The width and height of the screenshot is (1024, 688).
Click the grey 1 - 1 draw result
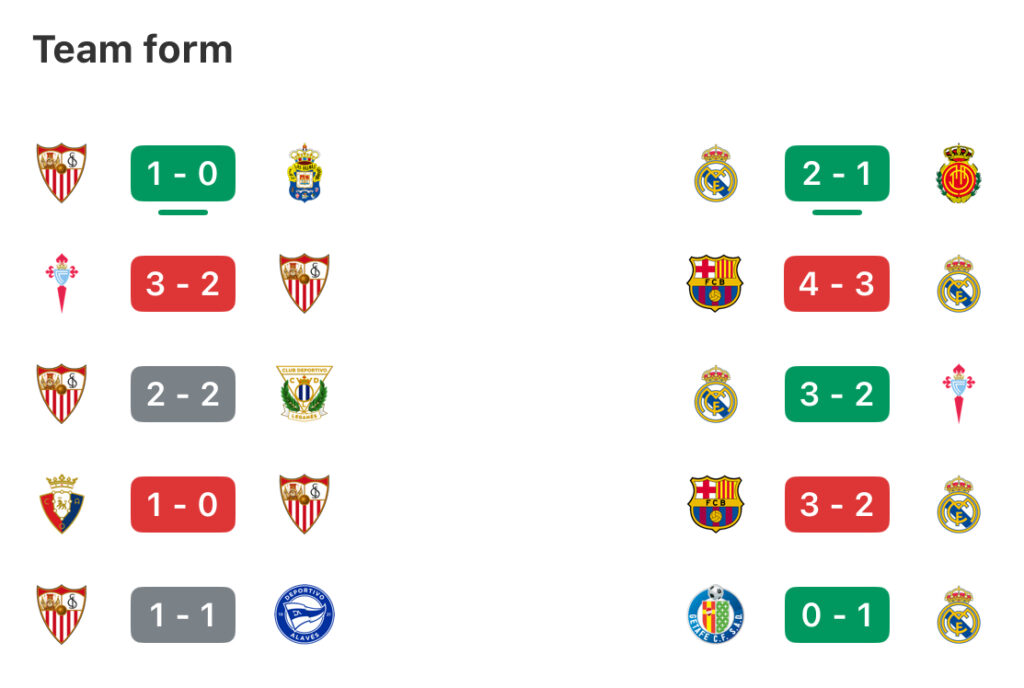pos(183,614)
